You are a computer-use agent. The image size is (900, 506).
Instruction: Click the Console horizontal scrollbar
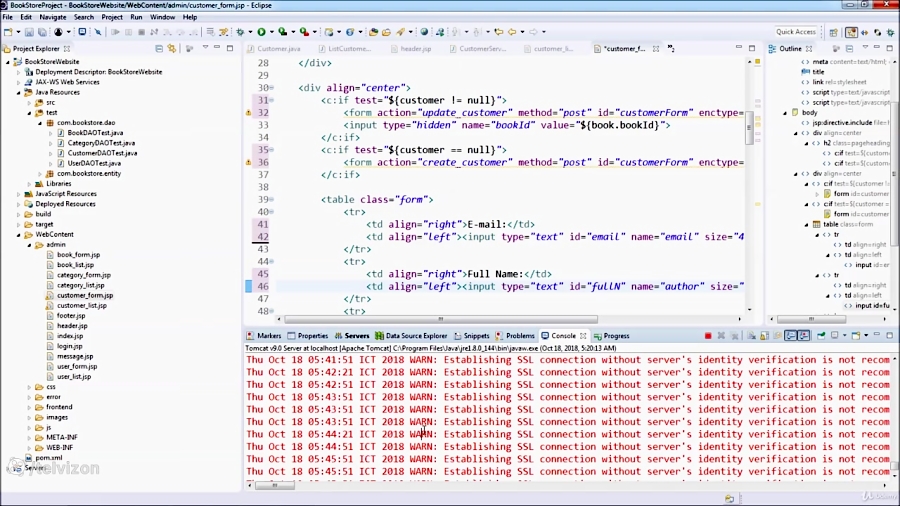[275, 485]
